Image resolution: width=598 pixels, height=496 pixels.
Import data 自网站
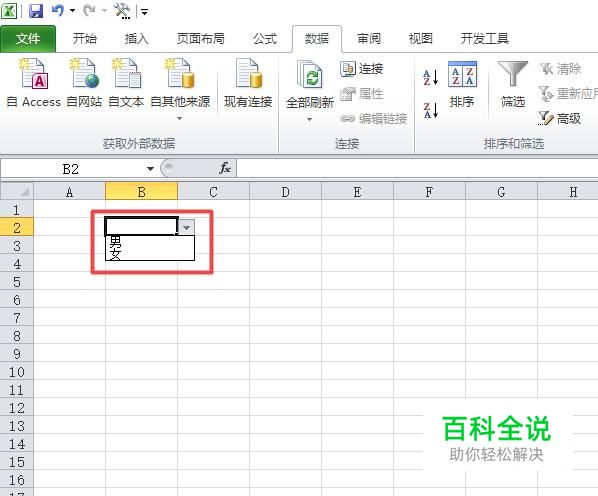point(84,83)
